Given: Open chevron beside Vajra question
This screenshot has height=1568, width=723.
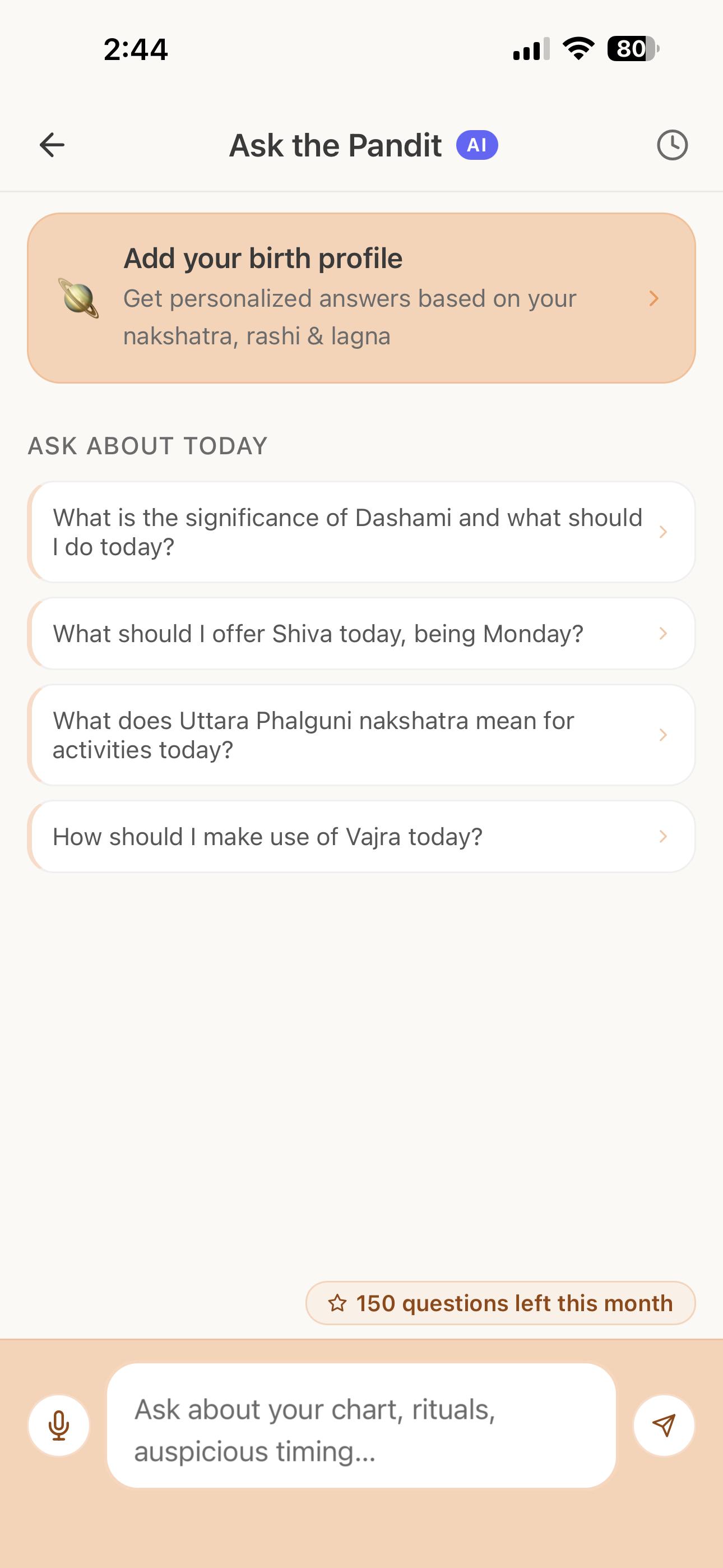Looking at the screenshot, I should tap(664, 836).
